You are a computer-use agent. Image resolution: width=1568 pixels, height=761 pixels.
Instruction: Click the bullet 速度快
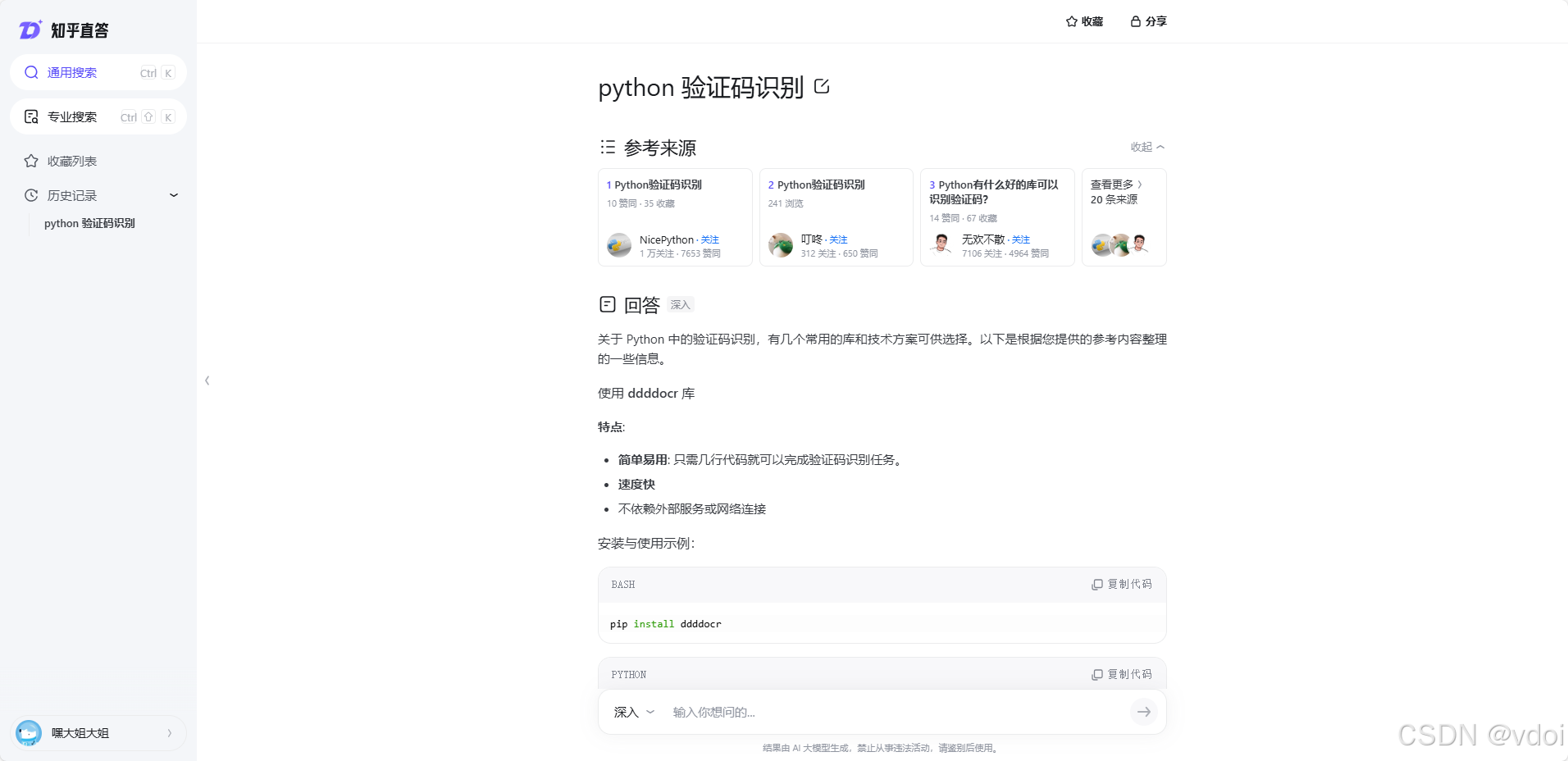(636, 485)
